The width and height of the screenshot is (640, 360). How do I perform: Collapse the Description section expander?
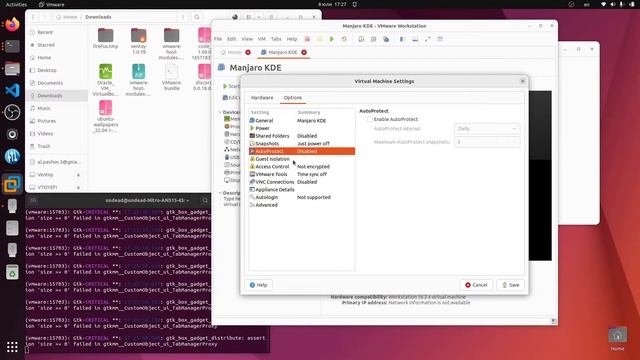[220, 193]
